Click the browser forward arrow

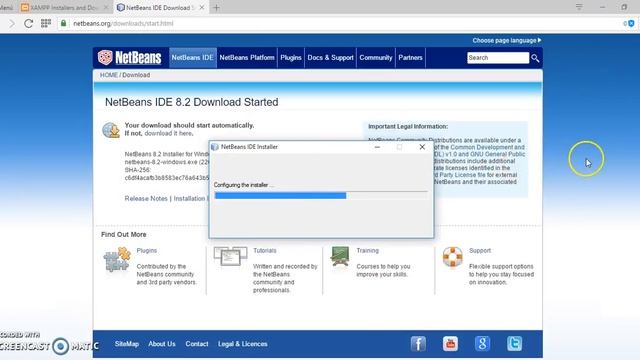pos(11,24)
